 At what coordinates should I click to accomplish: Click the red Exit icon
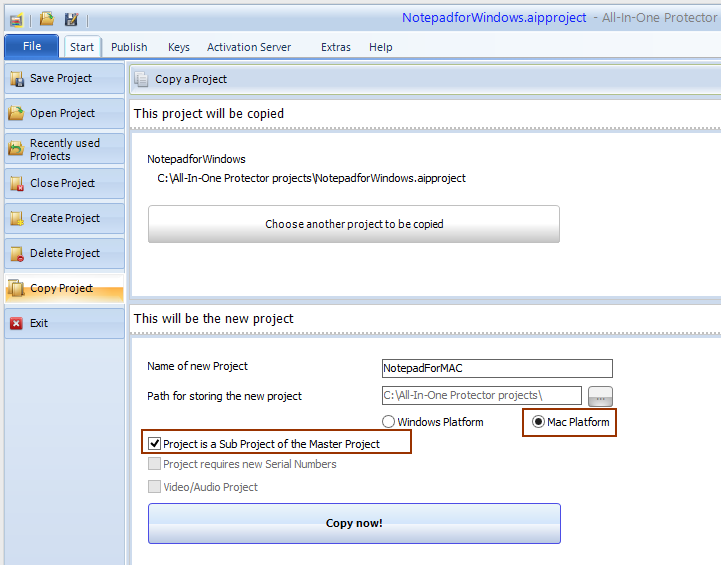[16, 324]
